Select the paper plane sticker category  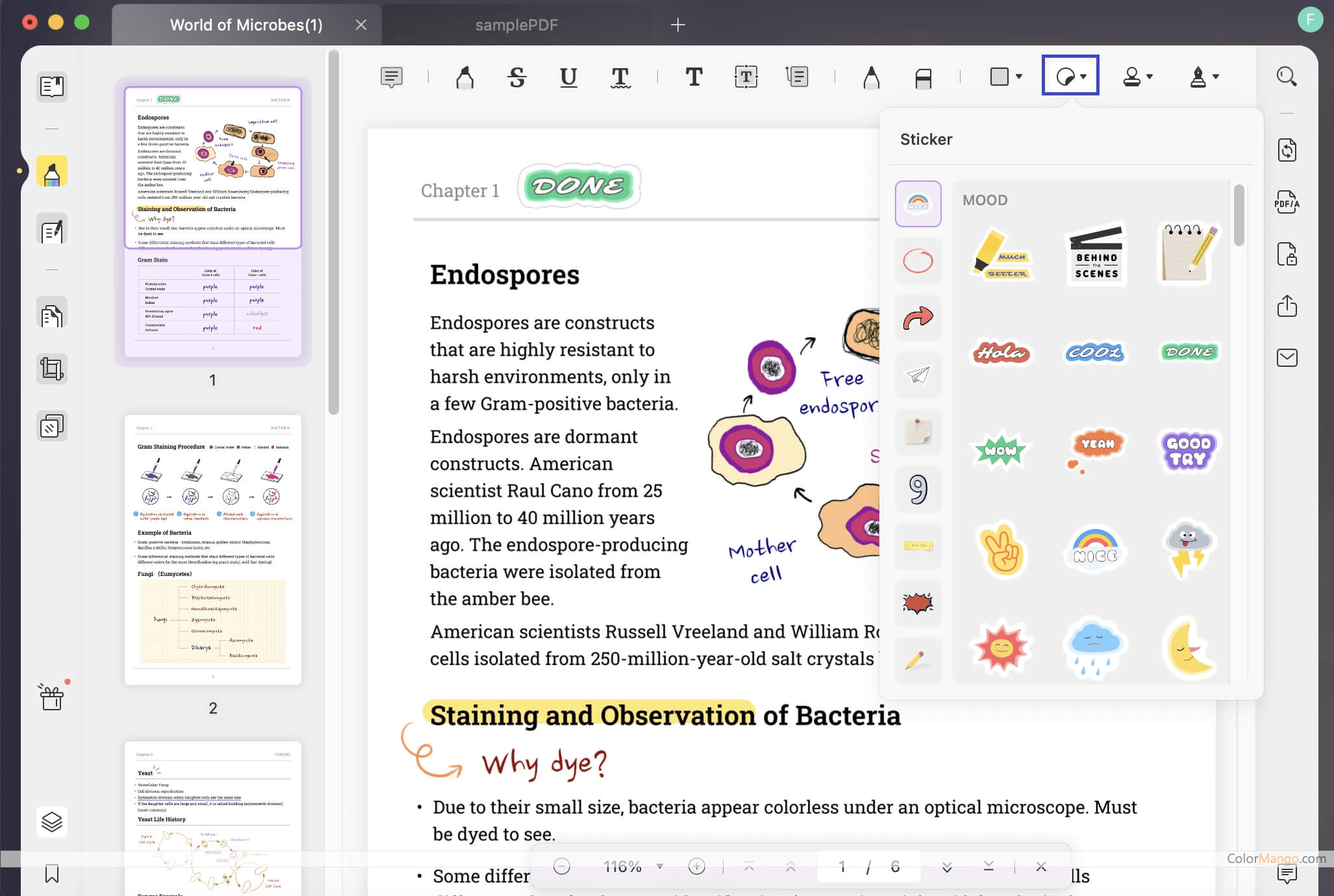(918, 375)
